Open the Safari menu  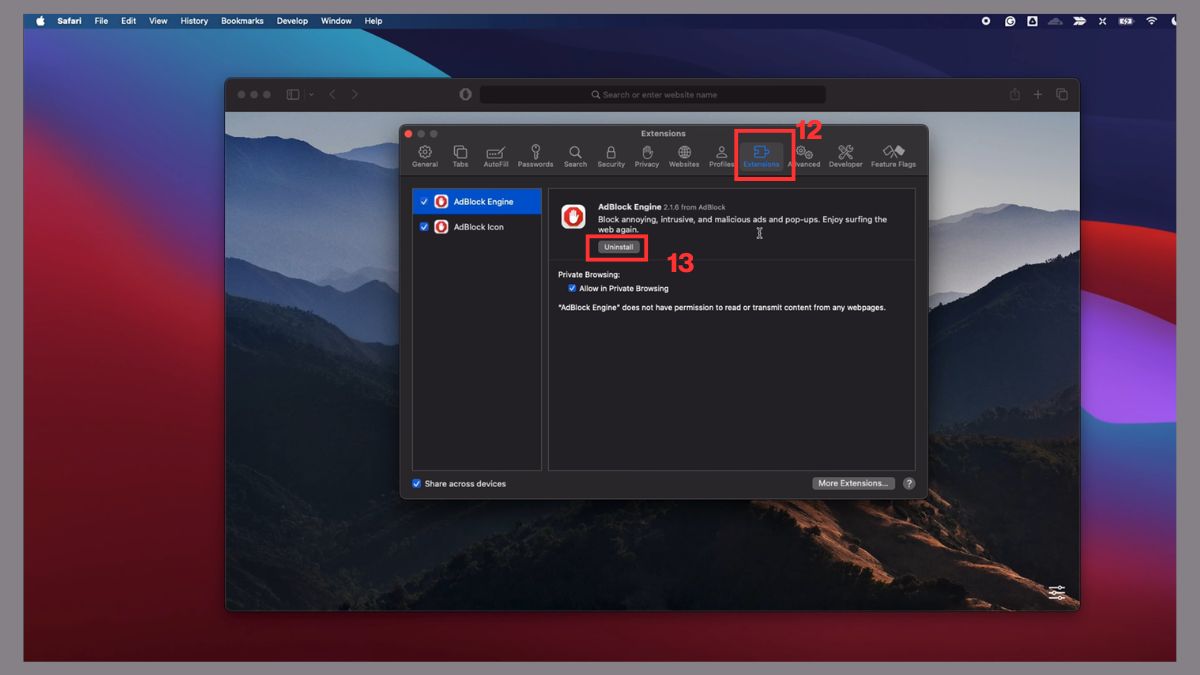pyautogui.click(x=69, y=21)
